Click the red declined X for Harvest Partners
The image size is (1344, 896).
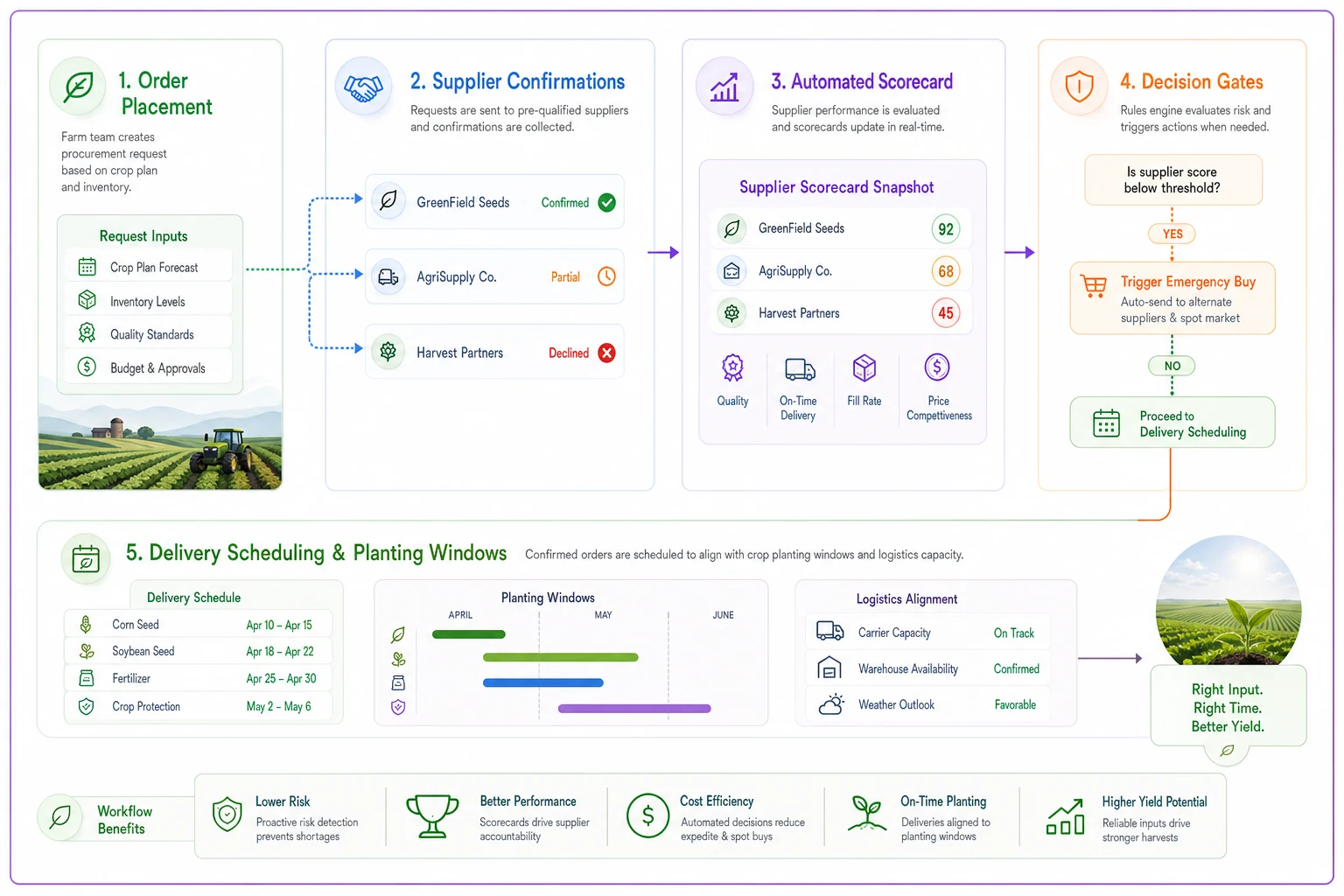click(606, 353)
